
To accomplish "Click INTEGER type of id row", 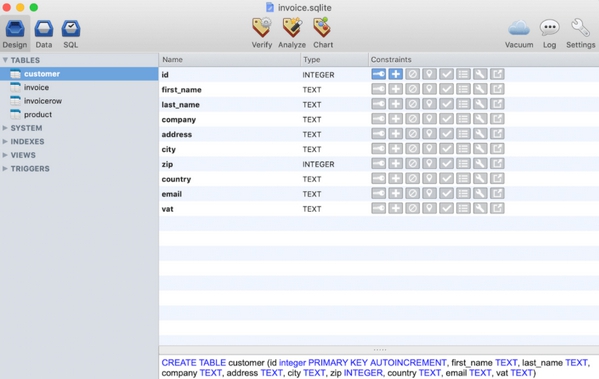I will click(318, 75).
